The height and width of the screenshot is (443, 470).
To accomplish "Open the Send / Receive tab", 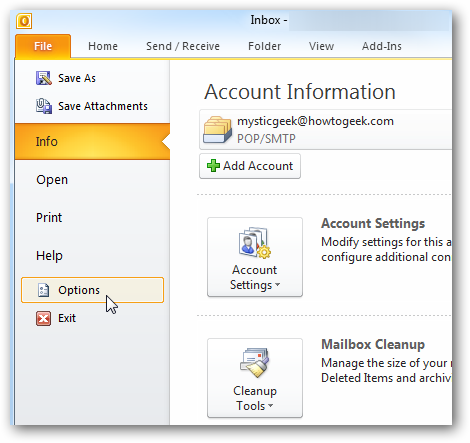I will point(183,46).
